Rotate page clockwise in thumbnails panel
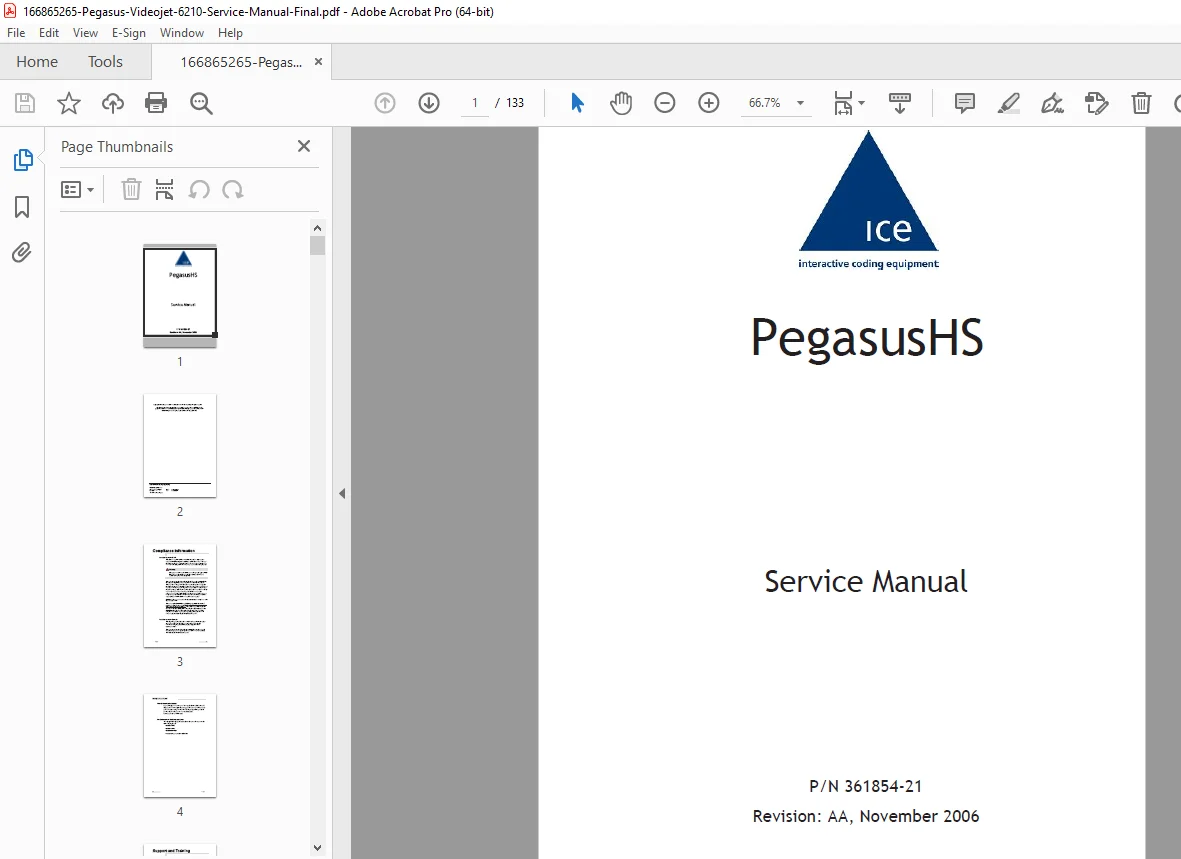1181x859 pixels. [233, 190]
